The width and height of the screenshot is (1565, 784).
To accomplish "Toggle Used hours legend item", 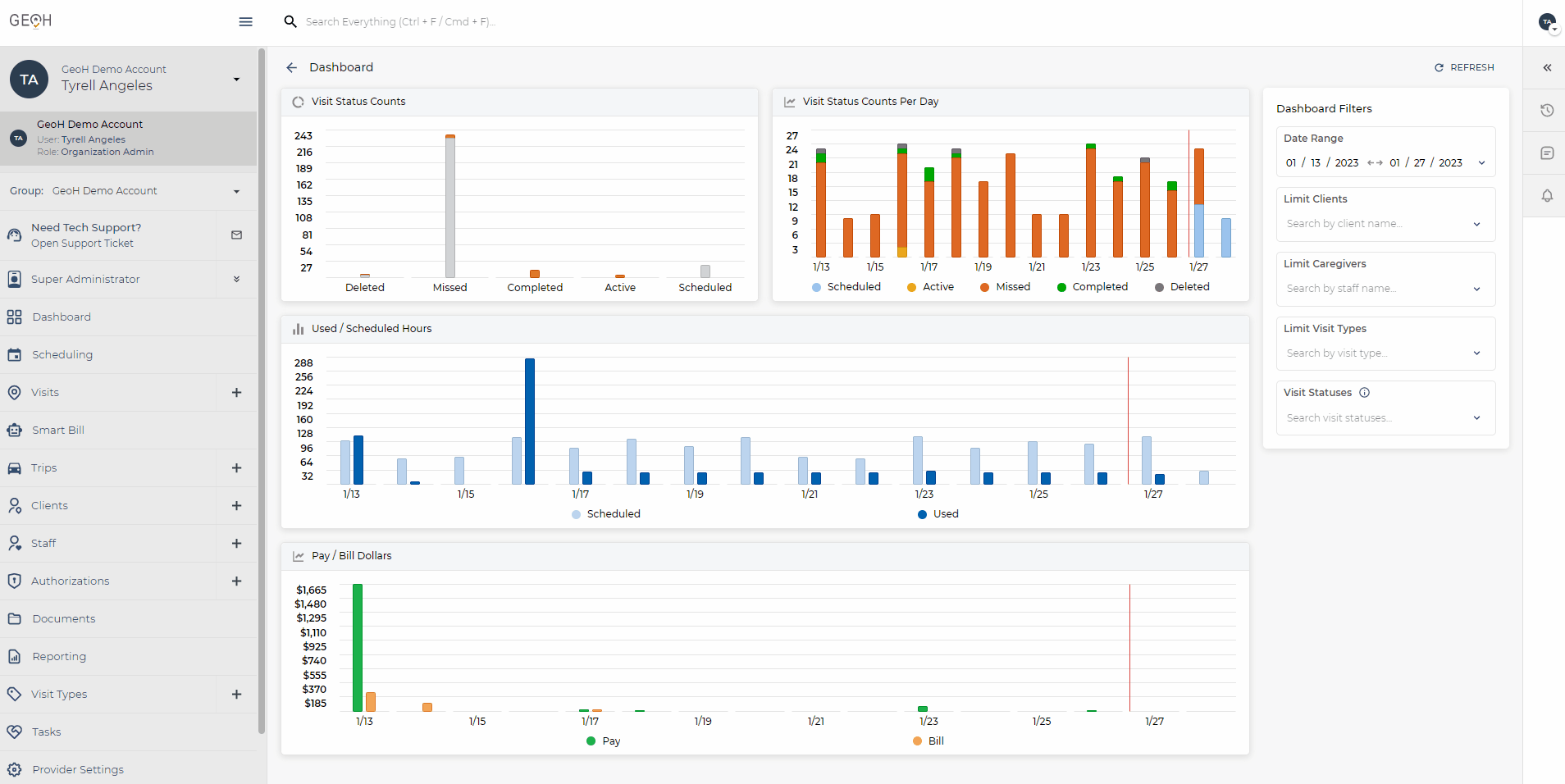I will [938, 514].
